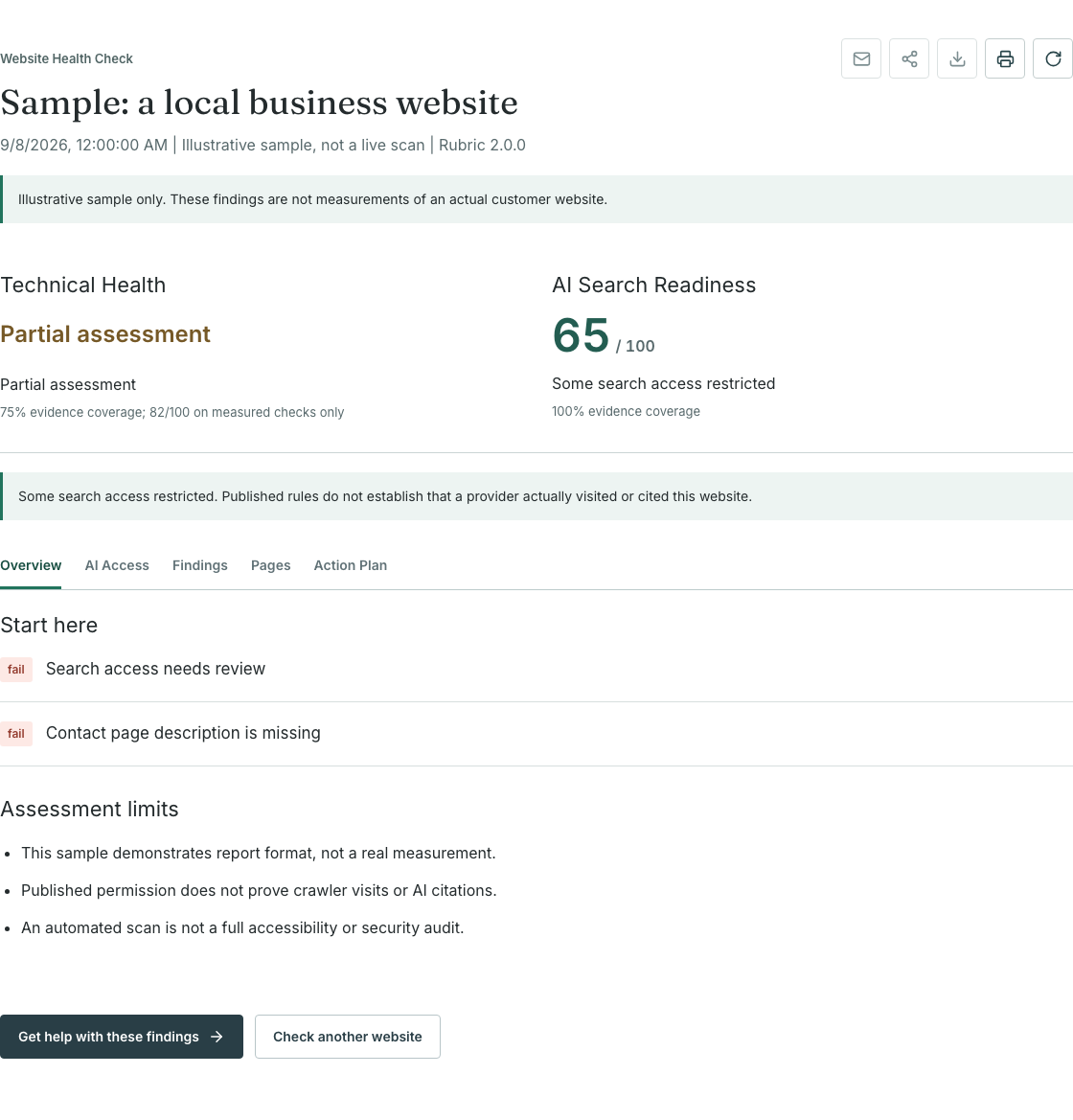Click Get help with these findings
This screenshot has height=1120, width=1073.
coord(122,1037)
